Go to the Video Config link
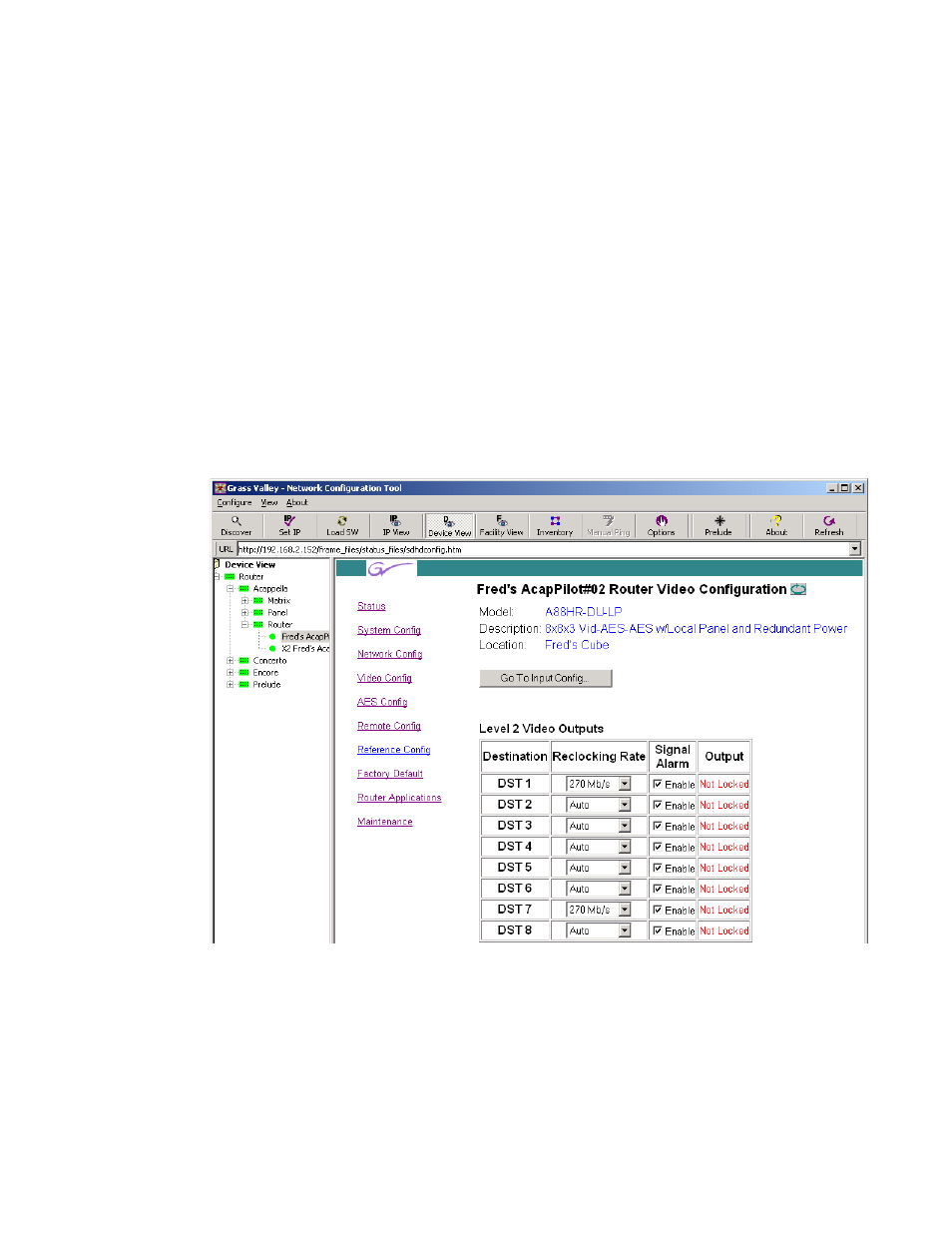The height and width of the screenshot is (1233, 952). coord(384,678)
